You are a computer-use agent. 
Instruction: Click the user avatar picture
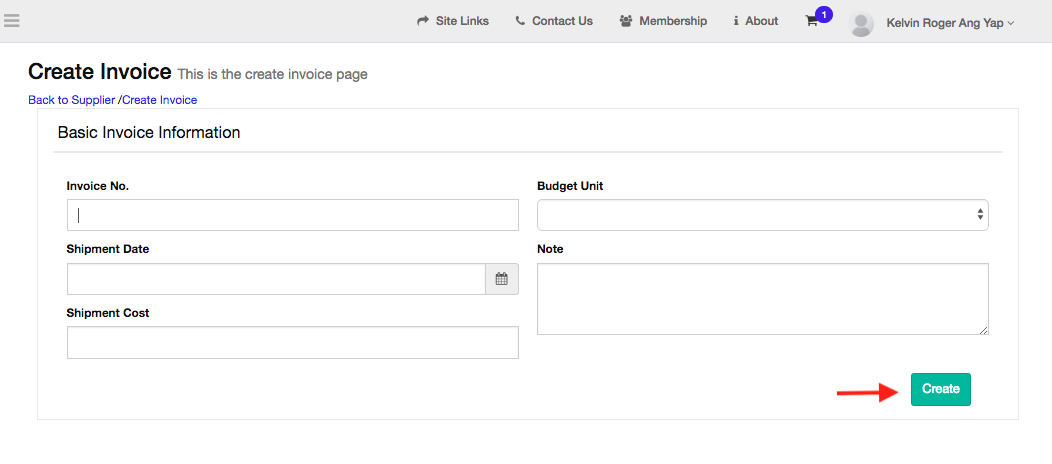pos(861,23)
